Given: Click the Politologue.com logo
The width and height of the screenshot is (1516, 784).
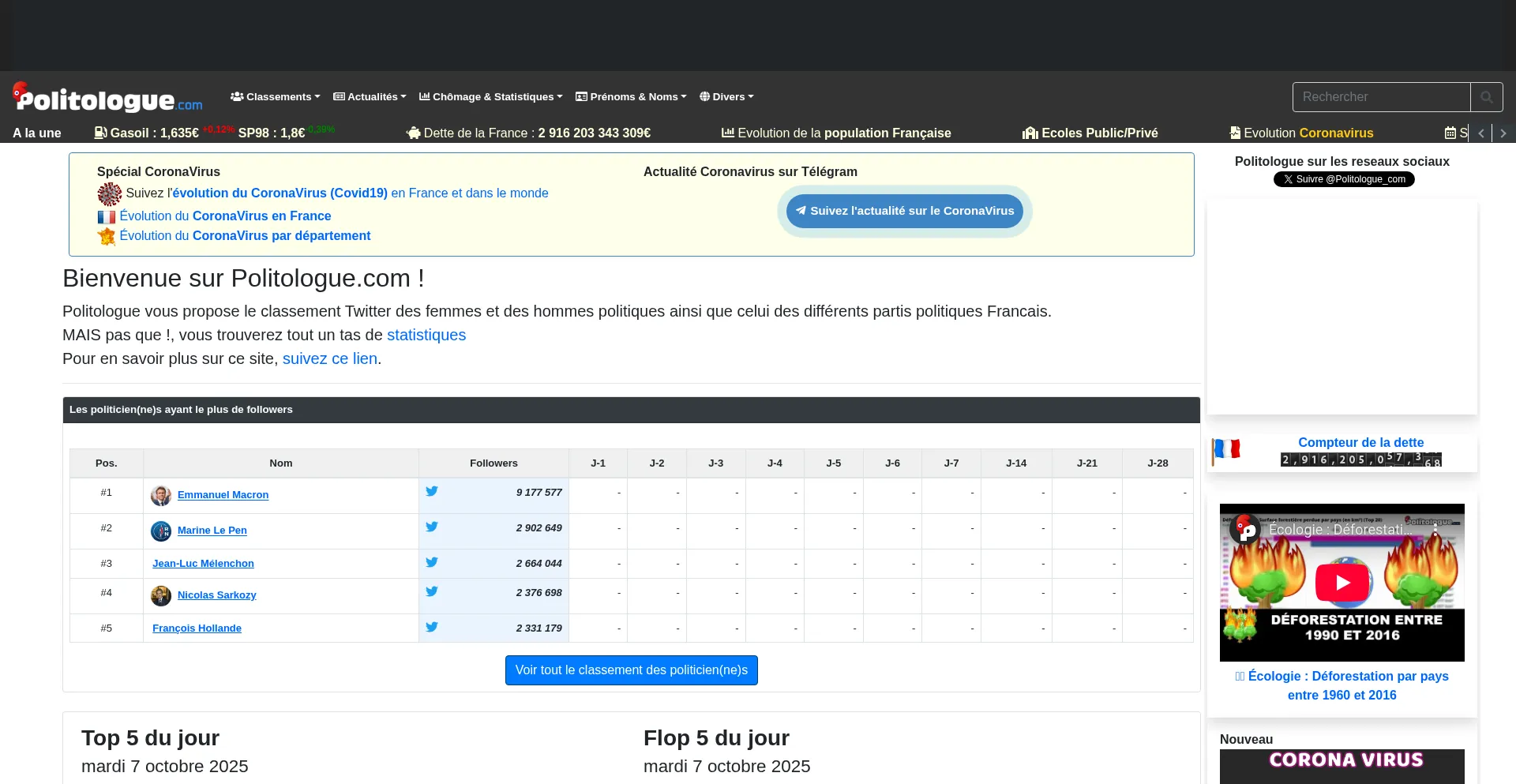Looking at the screenshot, I should click(108, 98).
